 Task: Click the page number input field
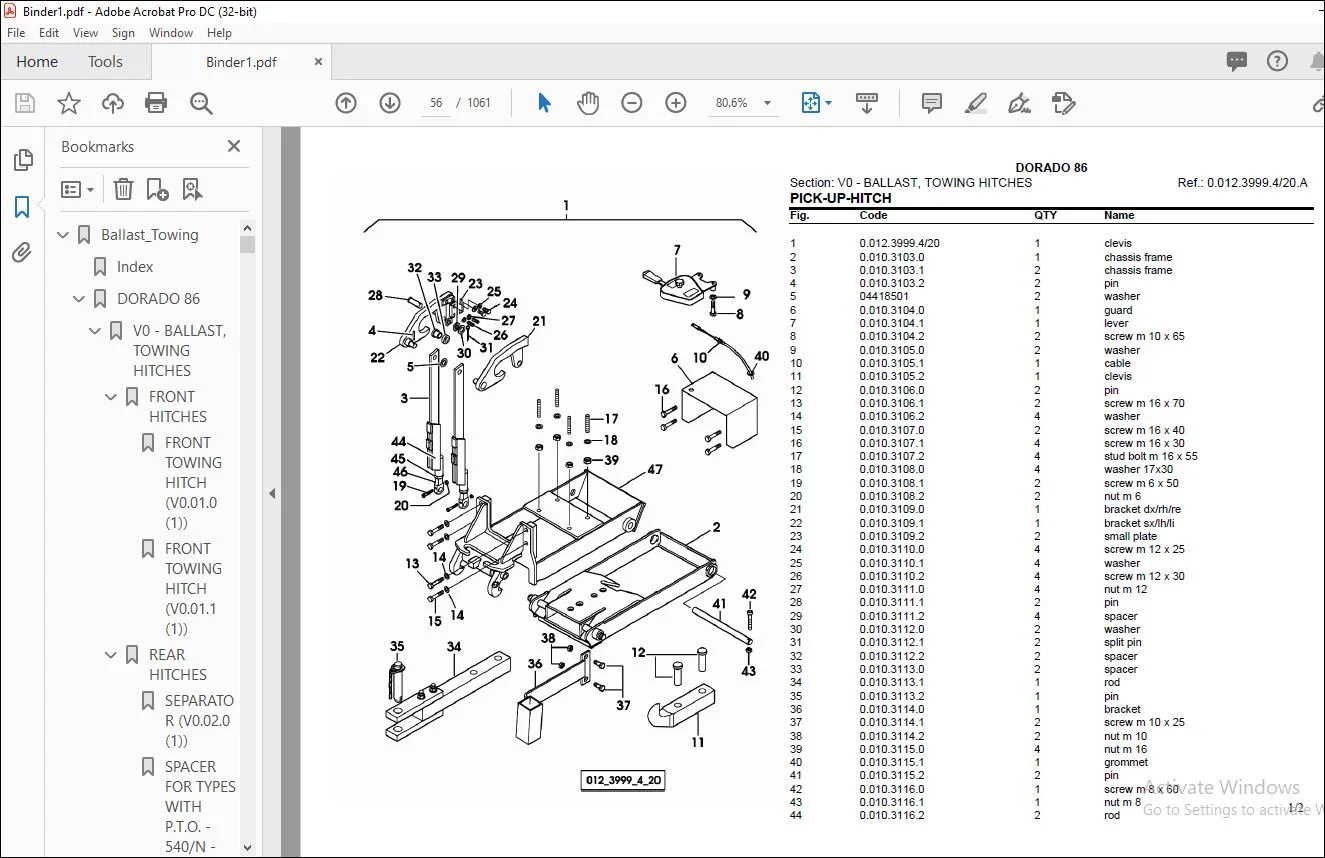[436, 103]
